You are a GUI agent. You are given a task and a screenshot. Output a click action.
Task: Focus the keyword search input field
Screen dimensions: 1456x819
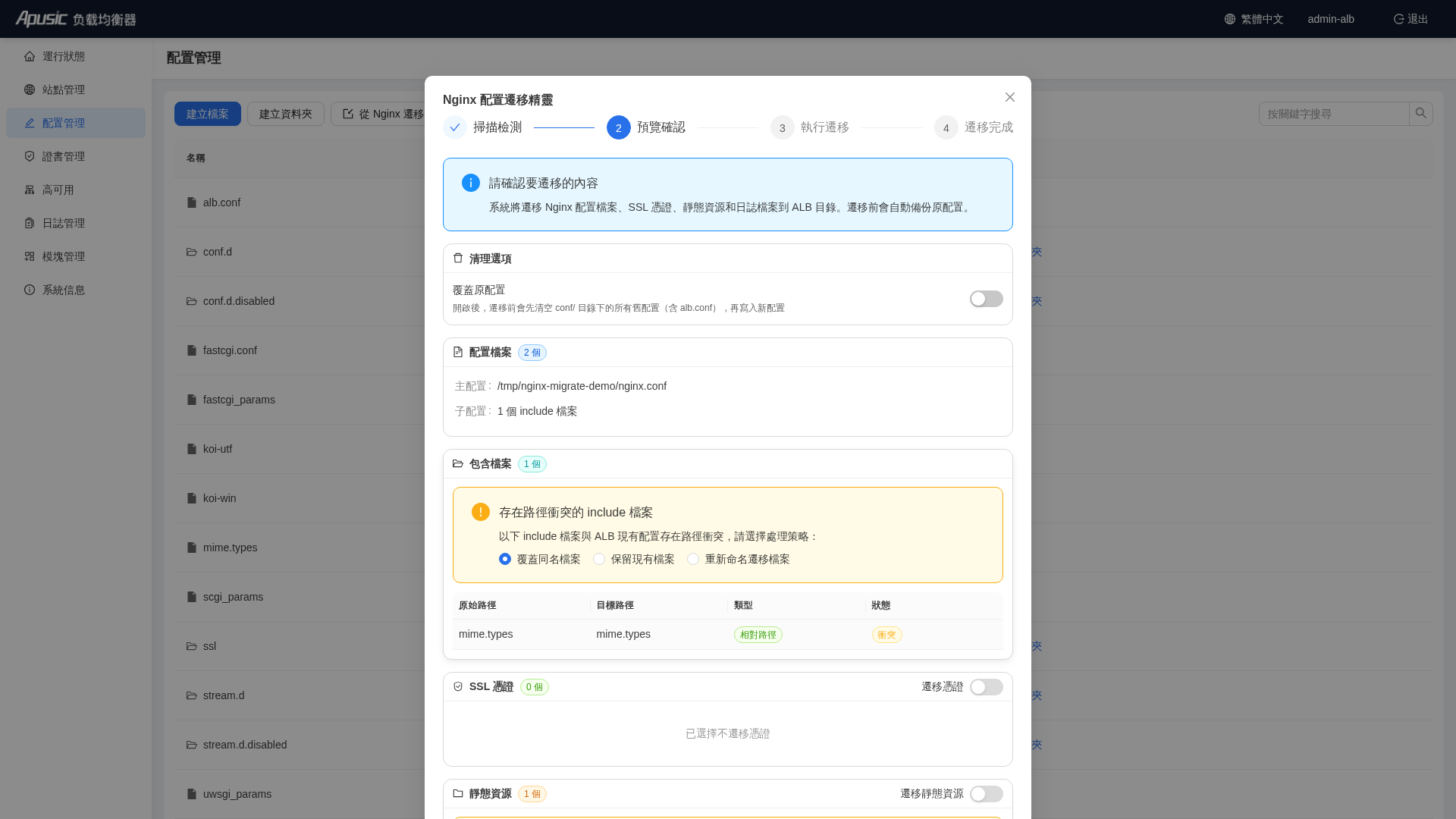[1334, 114]
